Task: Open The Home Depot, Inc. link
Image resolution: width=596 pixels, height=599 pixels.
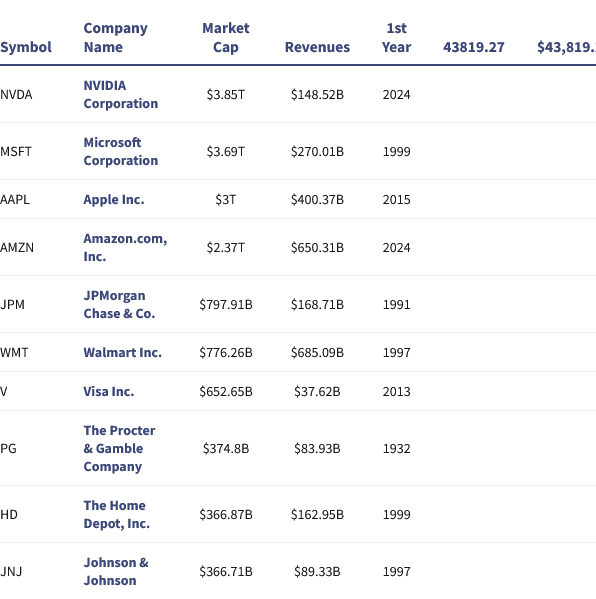Action: (117, 514)
